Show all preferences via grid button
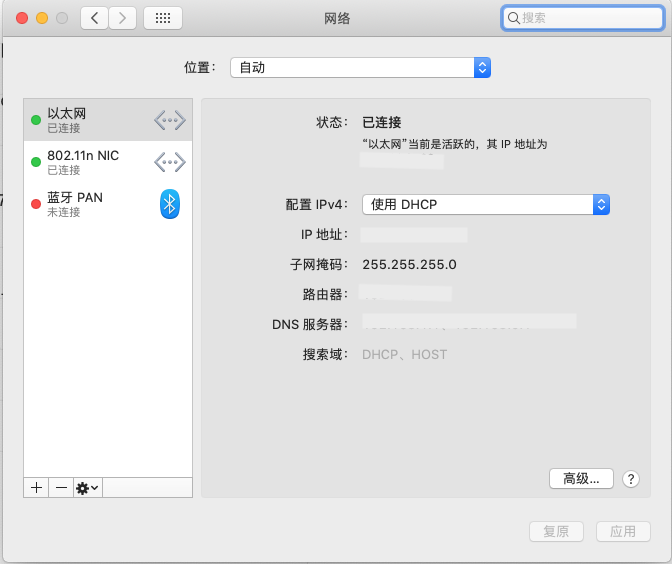 click(x=163, y=18)
